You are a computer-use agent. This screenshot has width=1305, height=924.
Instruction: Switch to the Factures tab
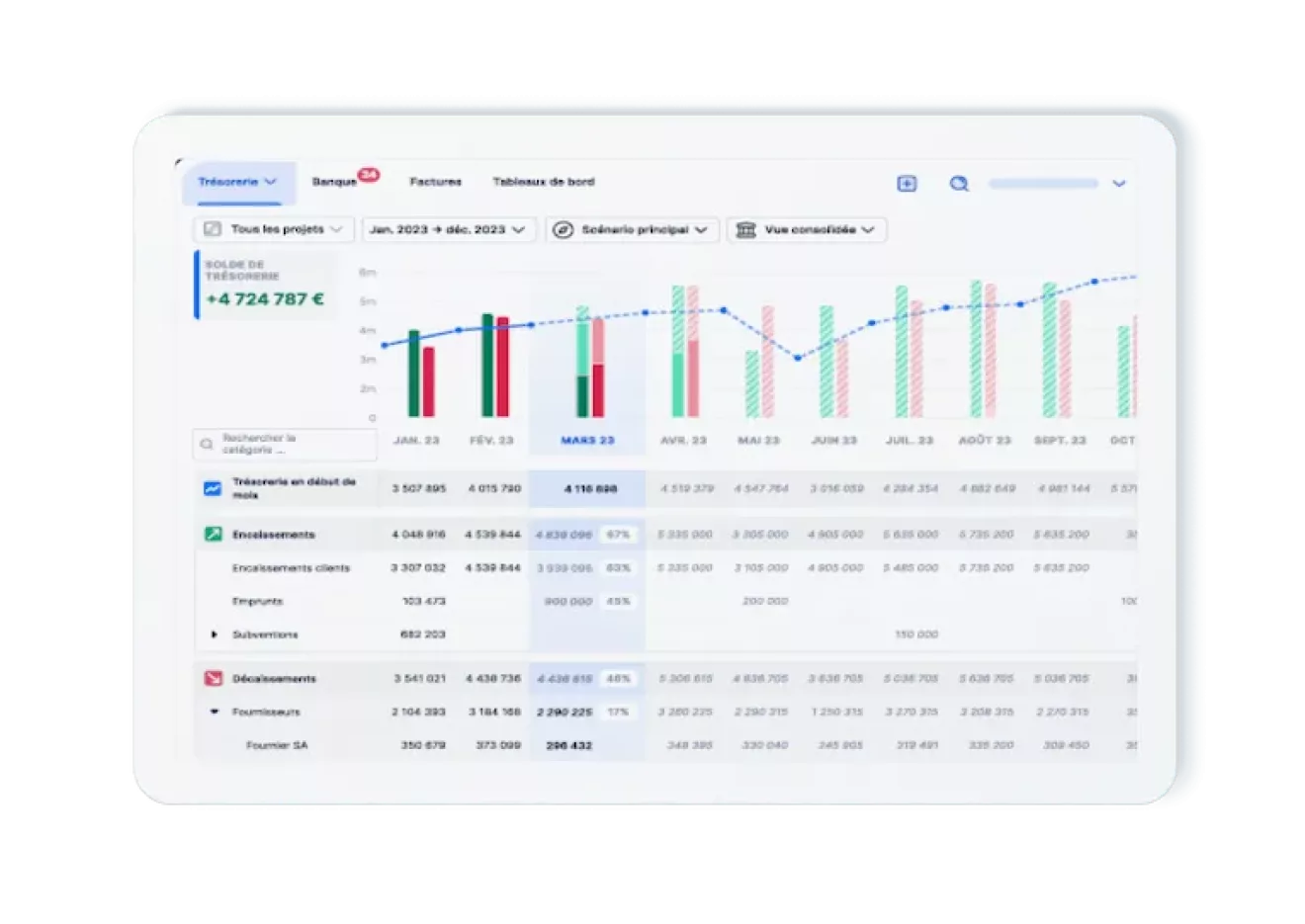[435, 182]
